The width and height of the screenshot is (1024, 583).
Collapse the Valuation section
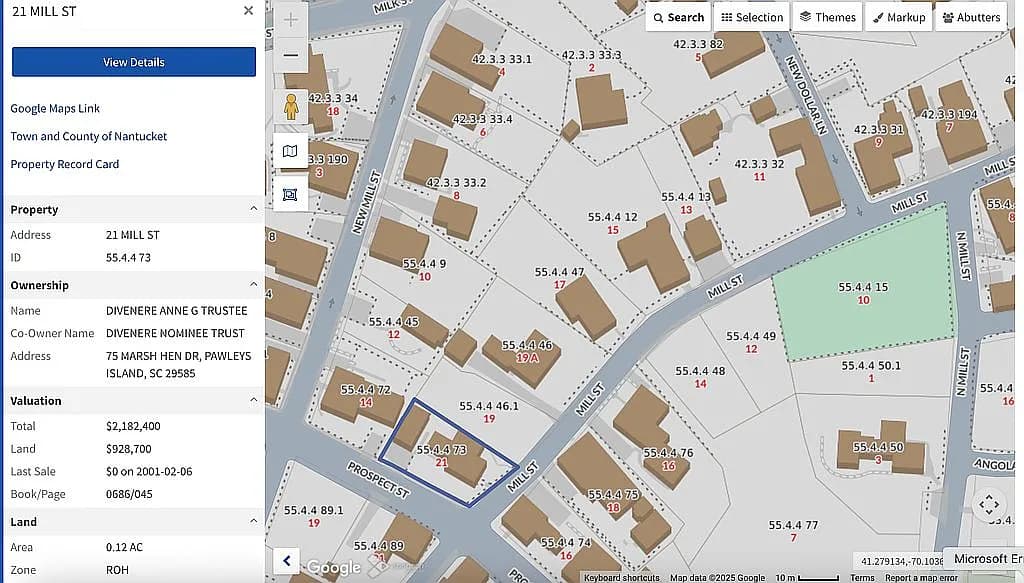coord(253,400)
